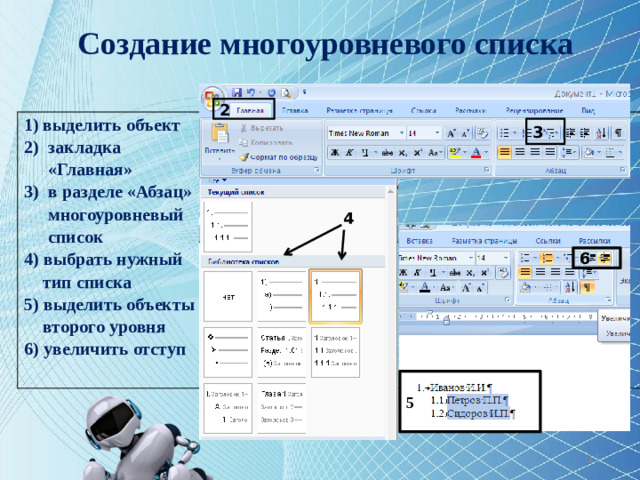Switch to the Главная tab in upper ribbon

249,110
